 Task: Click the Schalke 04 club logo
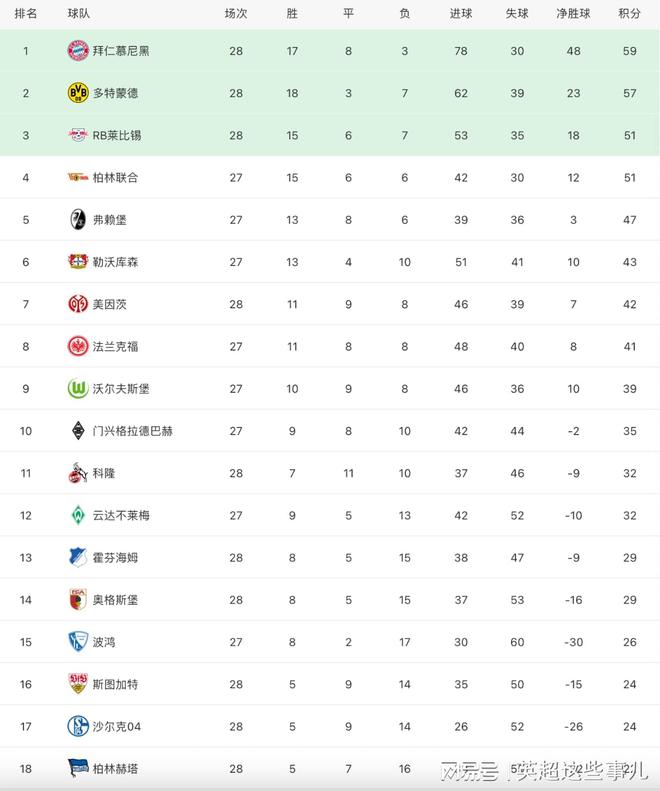(78, 726)
